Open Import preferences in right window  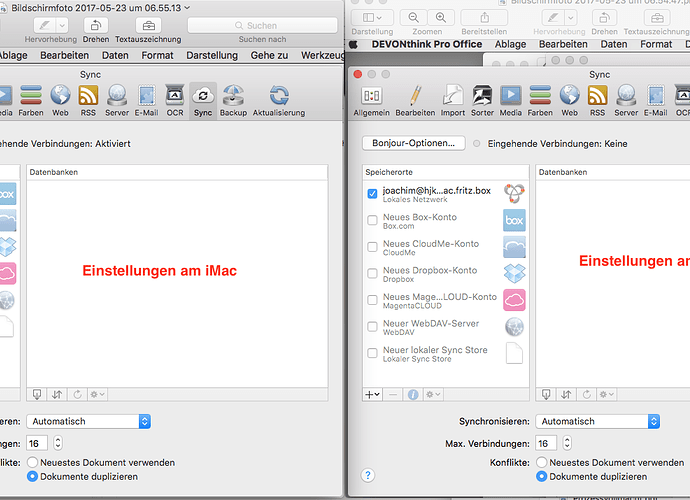coord(453,101)
